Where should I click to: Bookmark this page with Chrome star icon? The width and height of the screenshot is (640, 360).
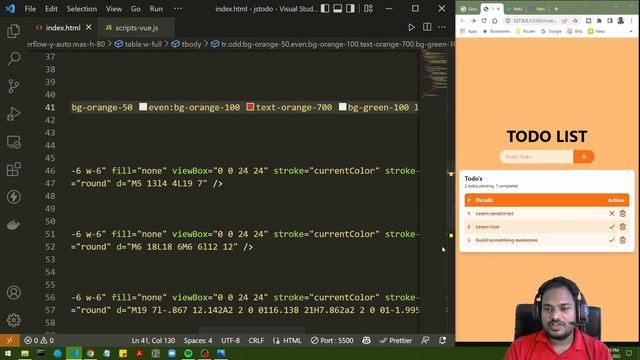[575, 20]
